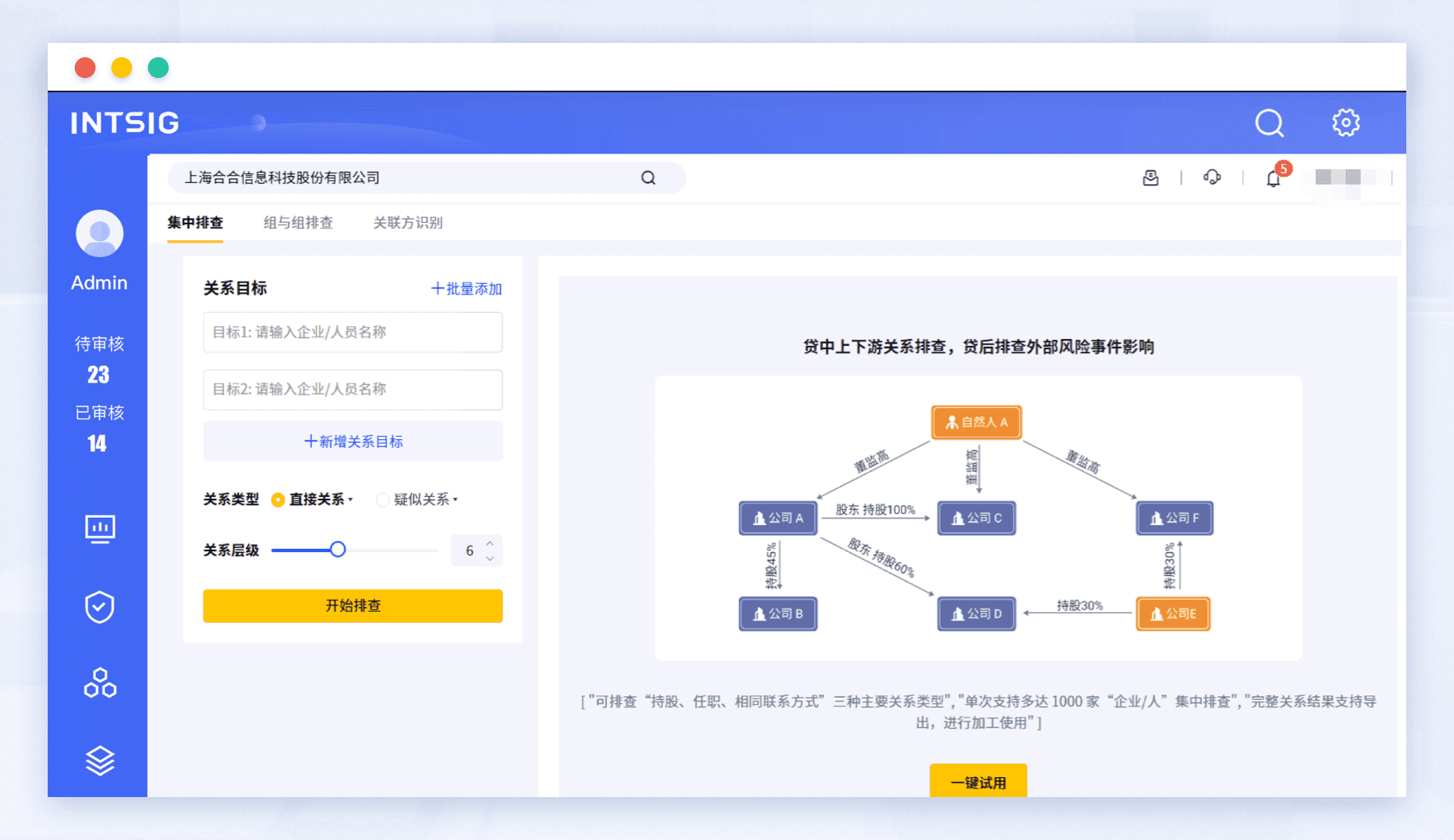Viewport: 1454px width, 840px height.
Task: Select the 直接关系 radio button
Action: pyautogui.click(x=278, y=500)
